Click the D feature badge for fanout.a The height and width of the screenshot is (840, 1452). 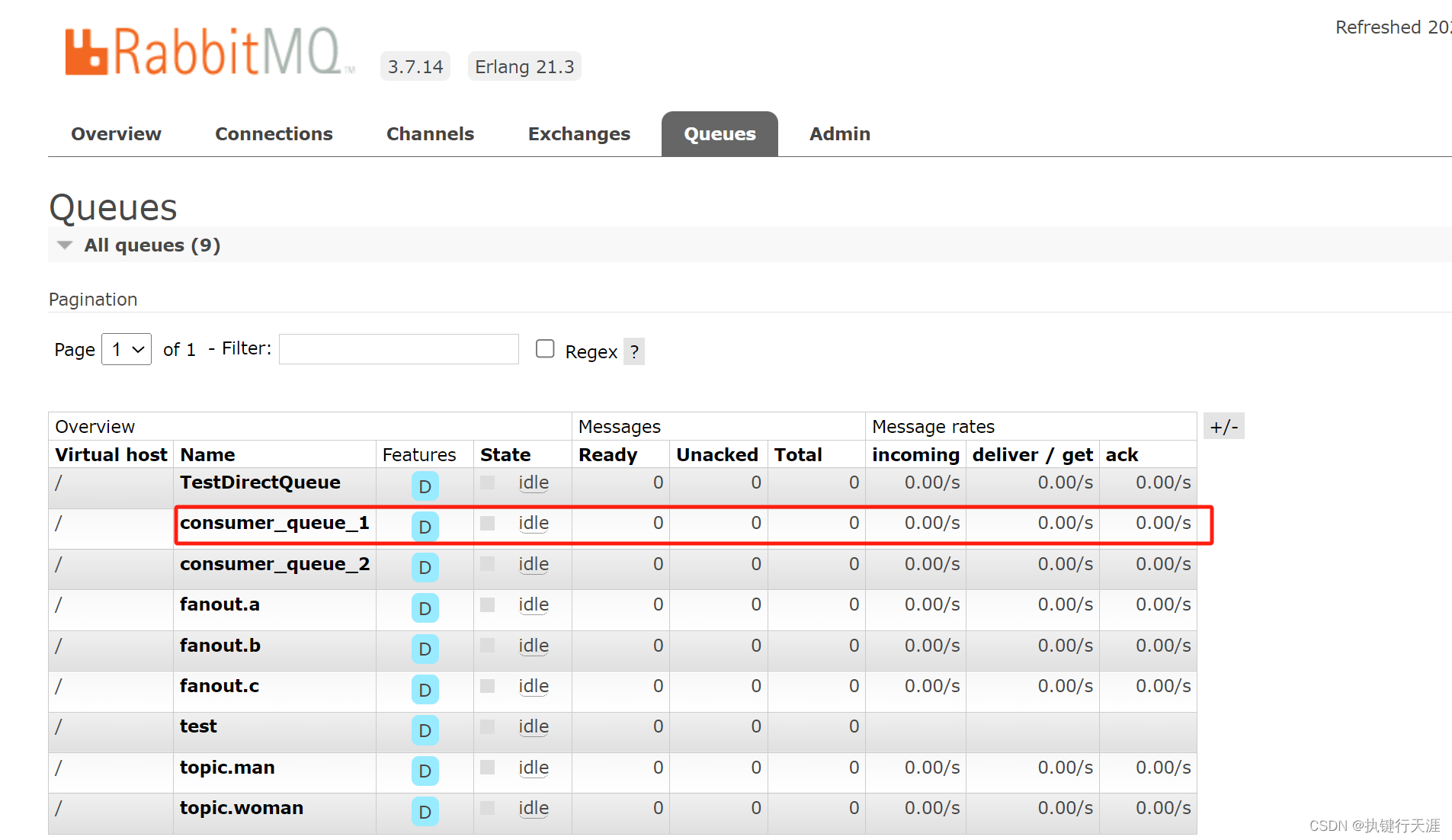pos(425,608)
